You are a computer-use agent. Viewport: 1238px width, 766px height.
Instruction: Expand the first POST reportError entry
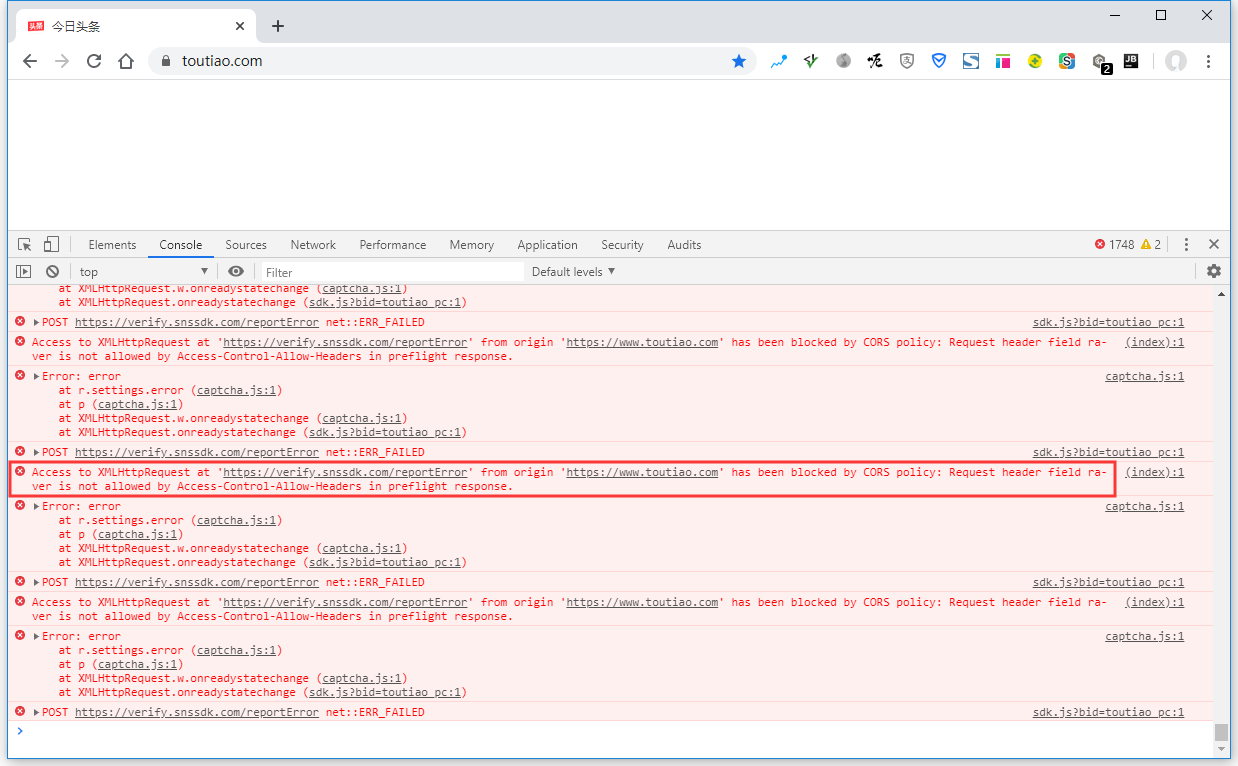click(x=37, y=323)
